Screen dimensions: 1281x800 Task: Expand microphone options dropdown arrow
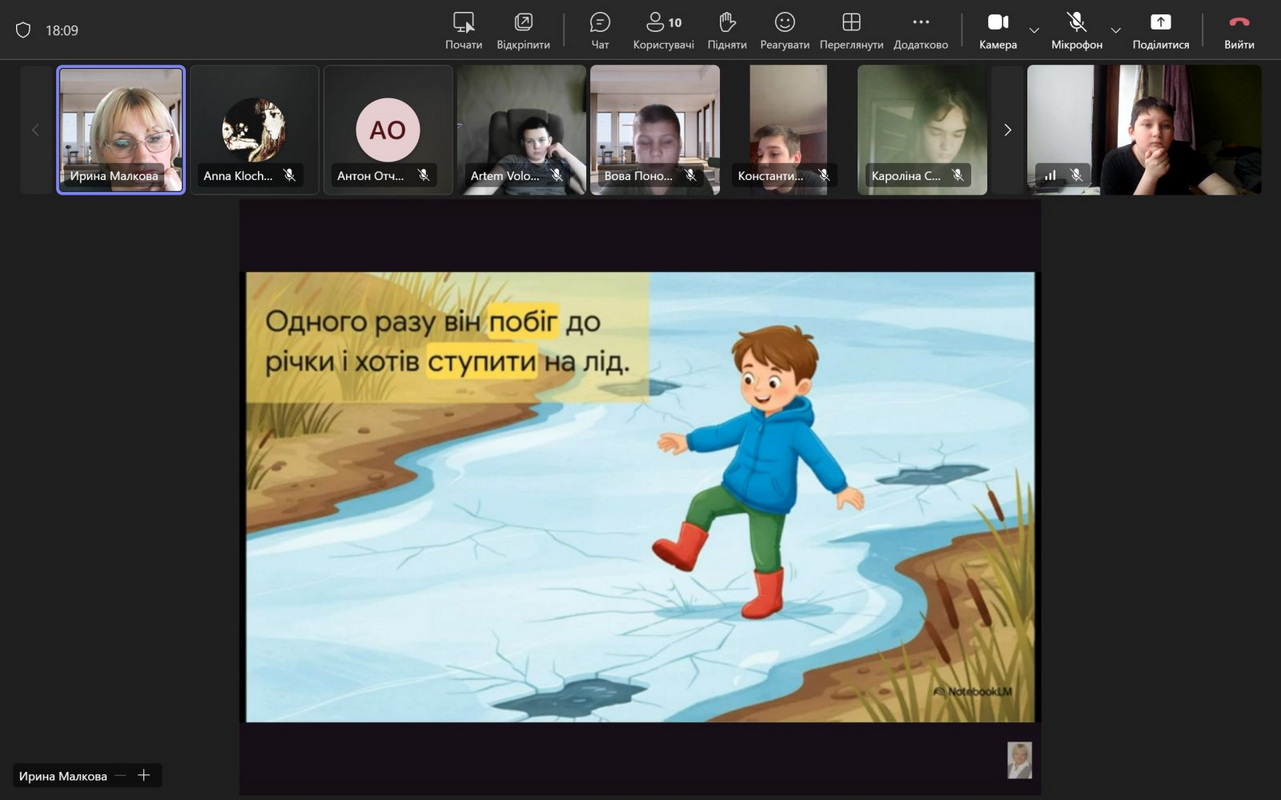1116,30
